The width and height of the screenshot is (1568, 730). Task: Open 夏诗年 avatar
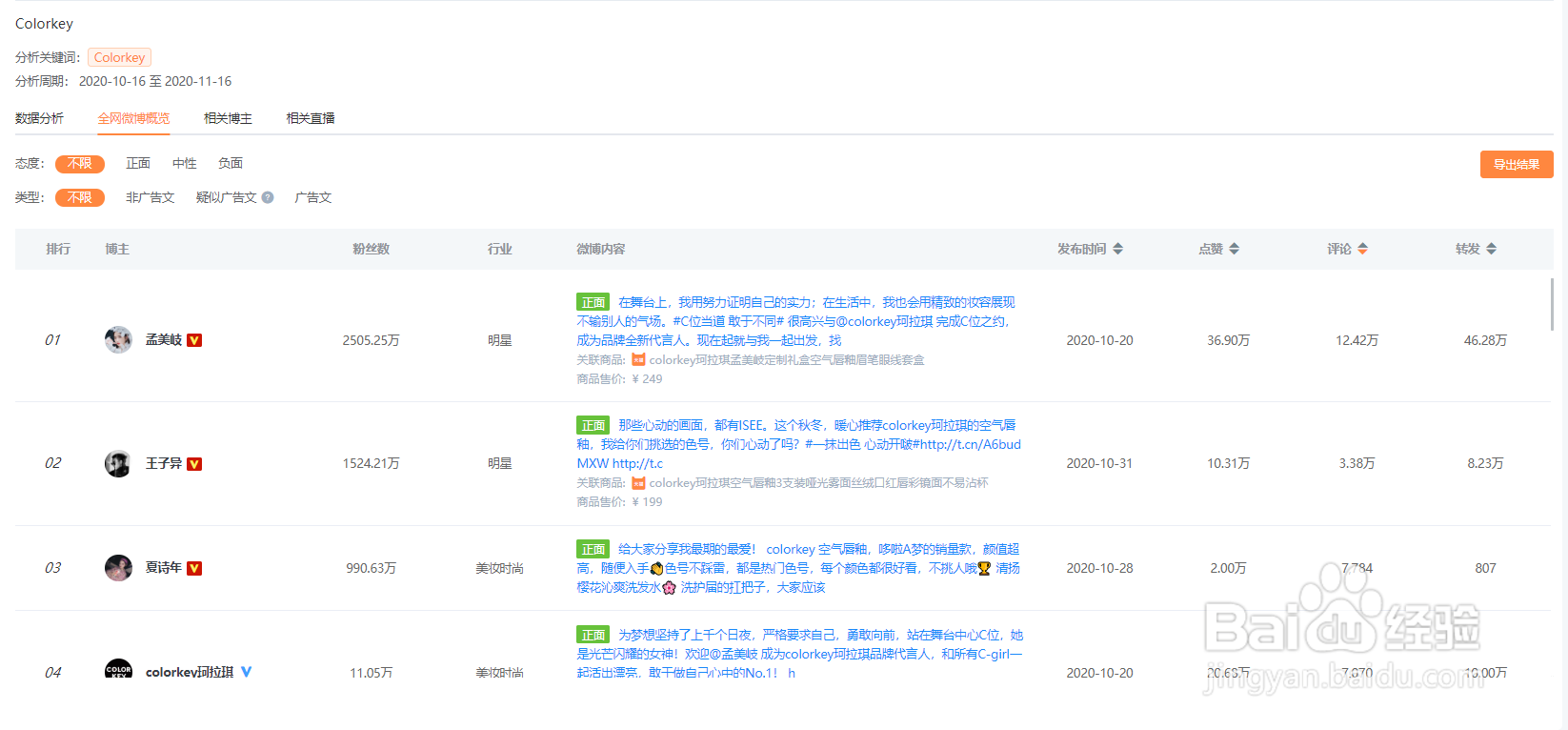[118, 568]
